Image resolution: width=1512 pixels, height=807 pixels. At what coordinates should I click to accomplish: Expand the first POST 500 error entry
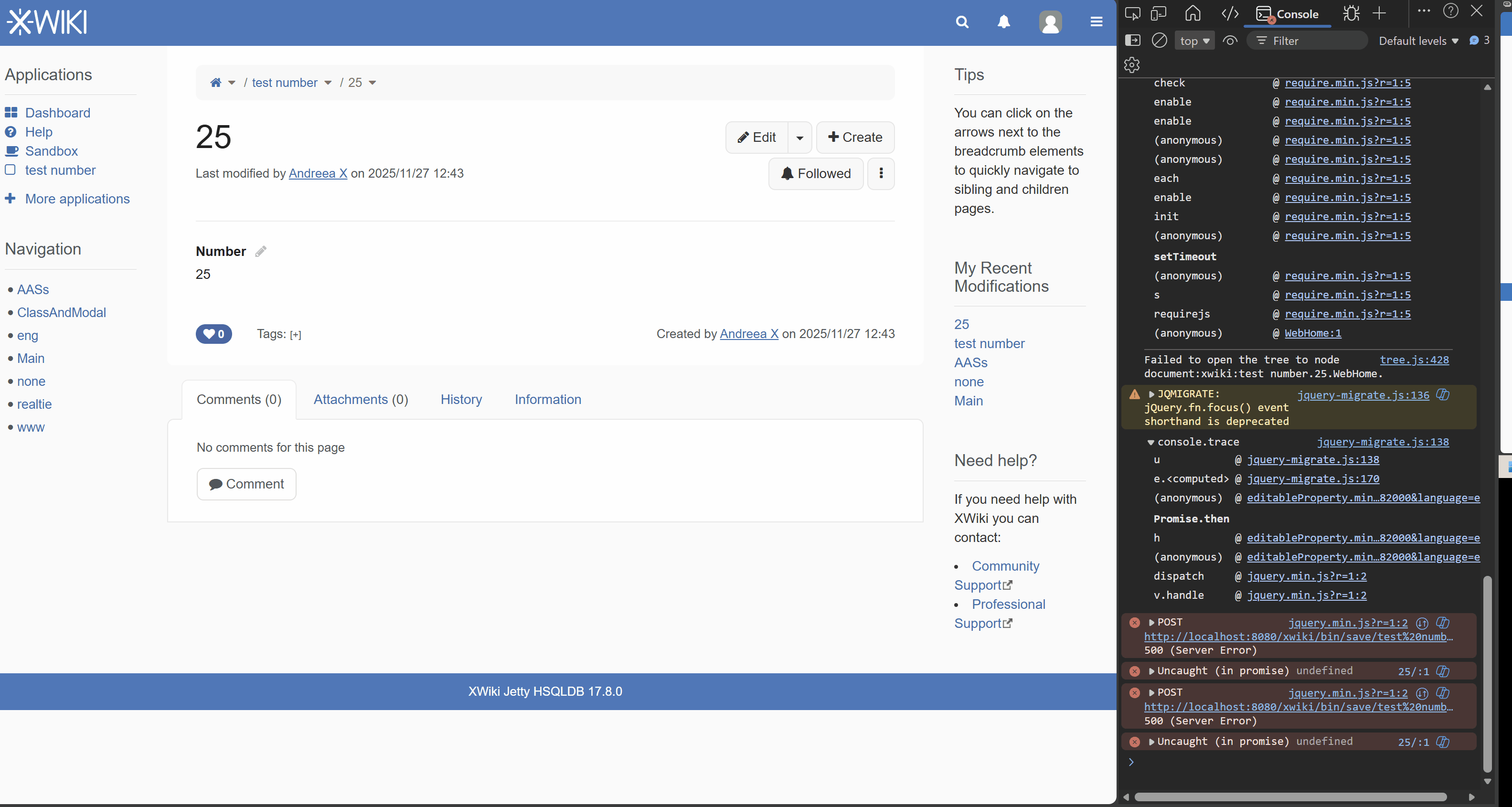1151,622
